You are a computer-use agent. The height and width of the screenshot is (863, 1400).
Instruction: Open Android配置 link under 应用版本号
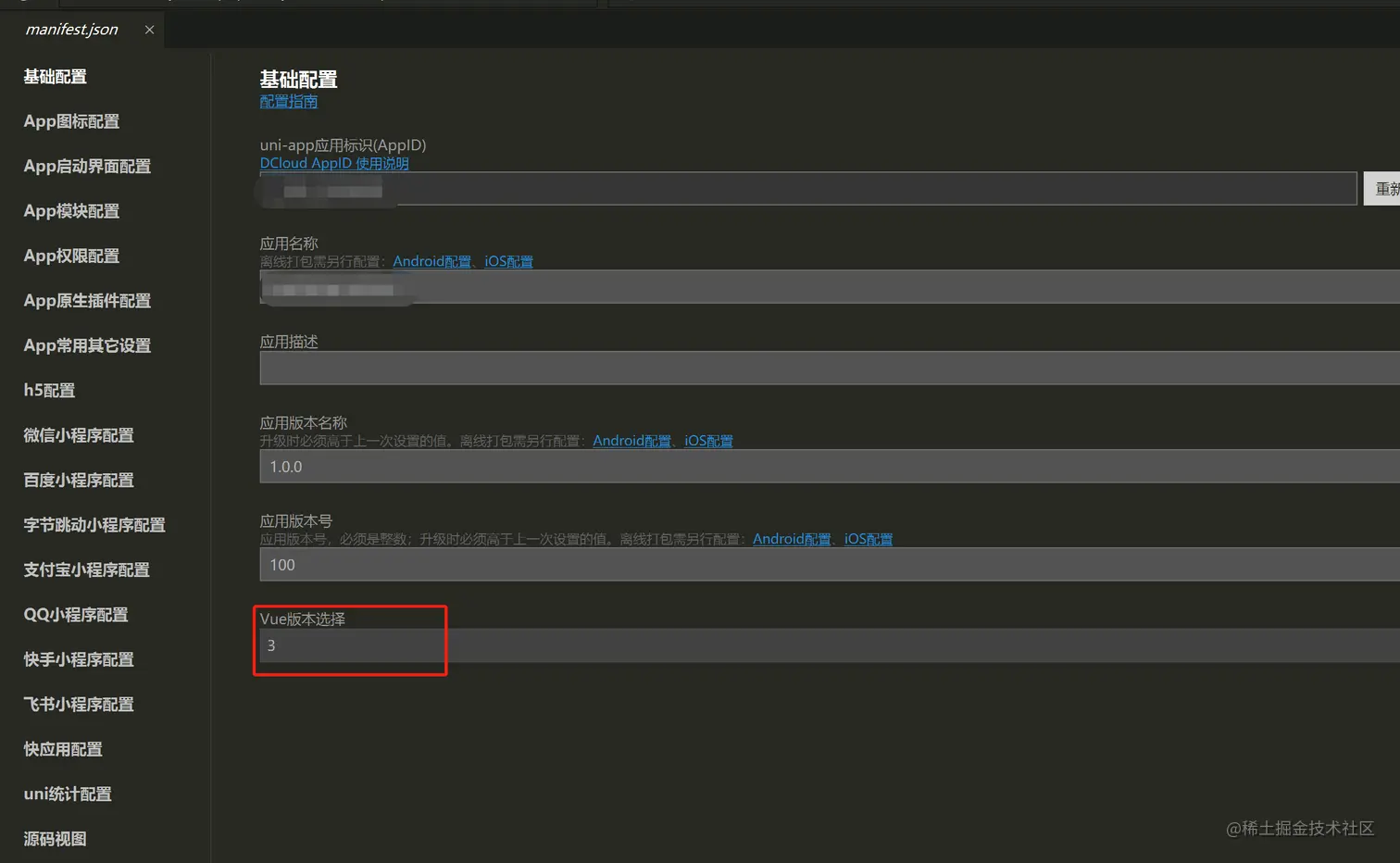point(792,539)
